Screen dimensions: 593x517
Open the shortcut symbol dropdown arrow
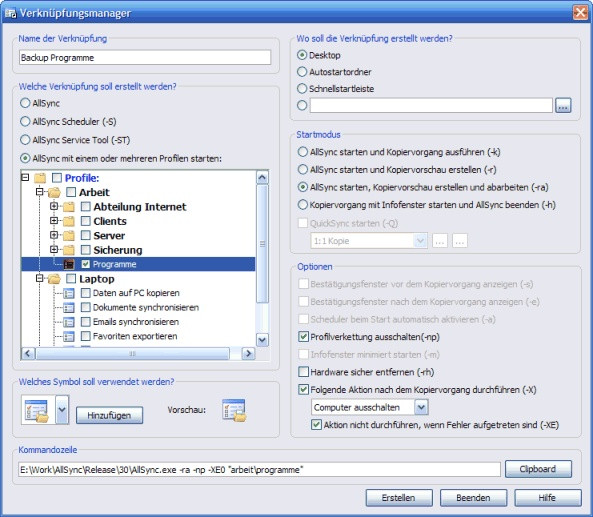pyautogui.click(x=62, y=410)
